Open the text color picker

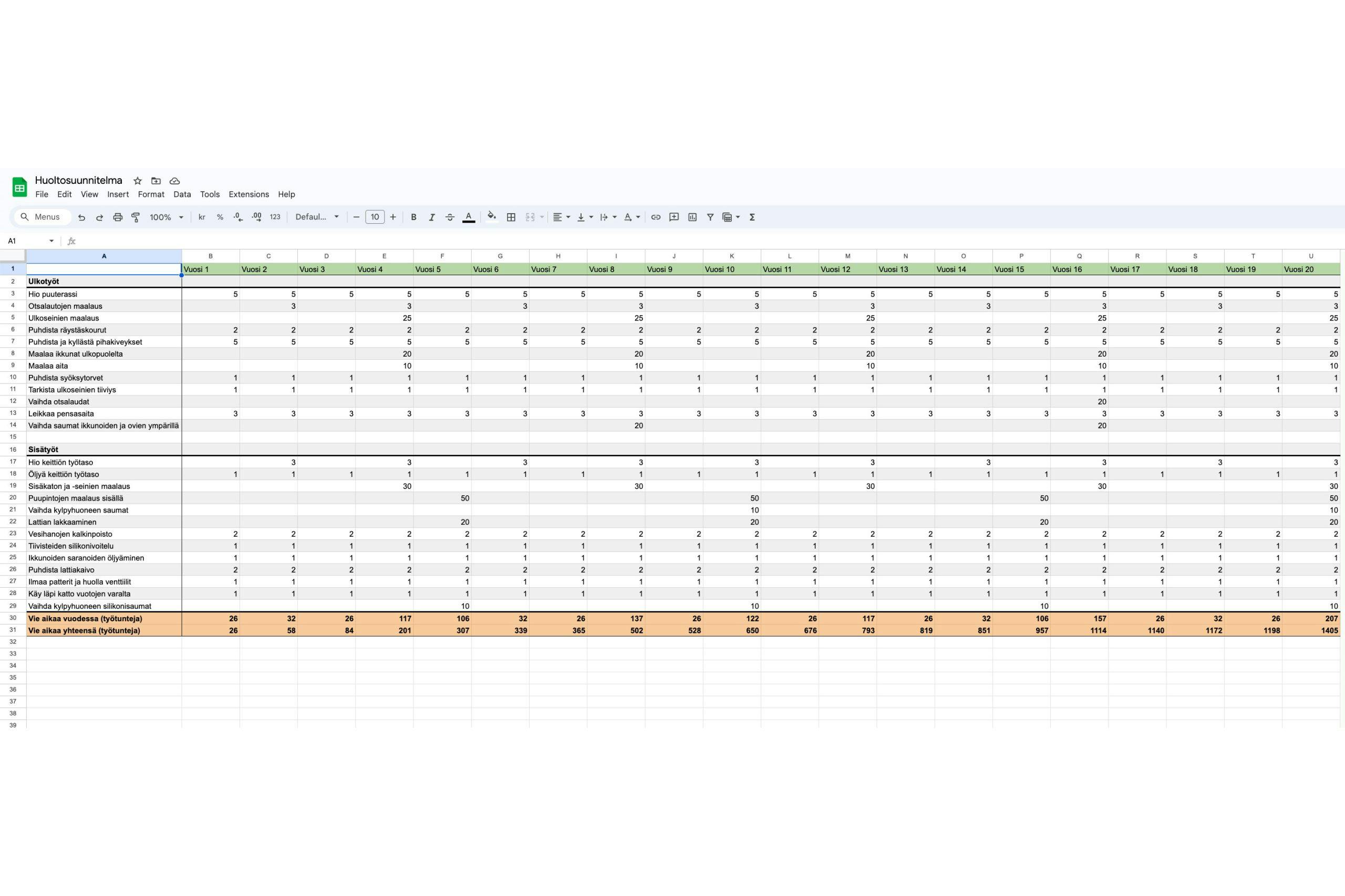469,217
